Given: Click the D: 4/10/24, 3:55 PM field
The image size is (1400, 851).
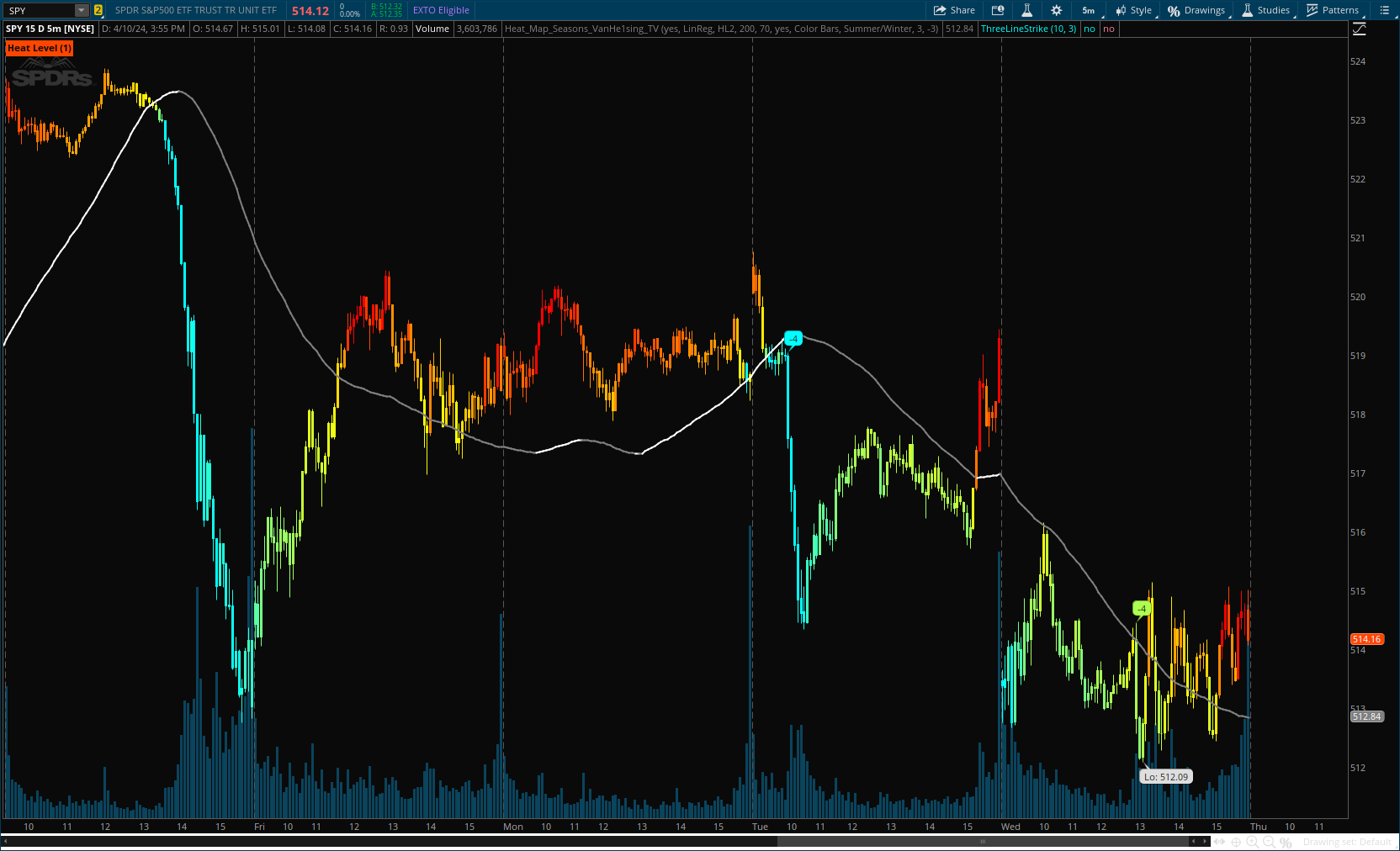Looking at the screenshot, I should (143, 29).
